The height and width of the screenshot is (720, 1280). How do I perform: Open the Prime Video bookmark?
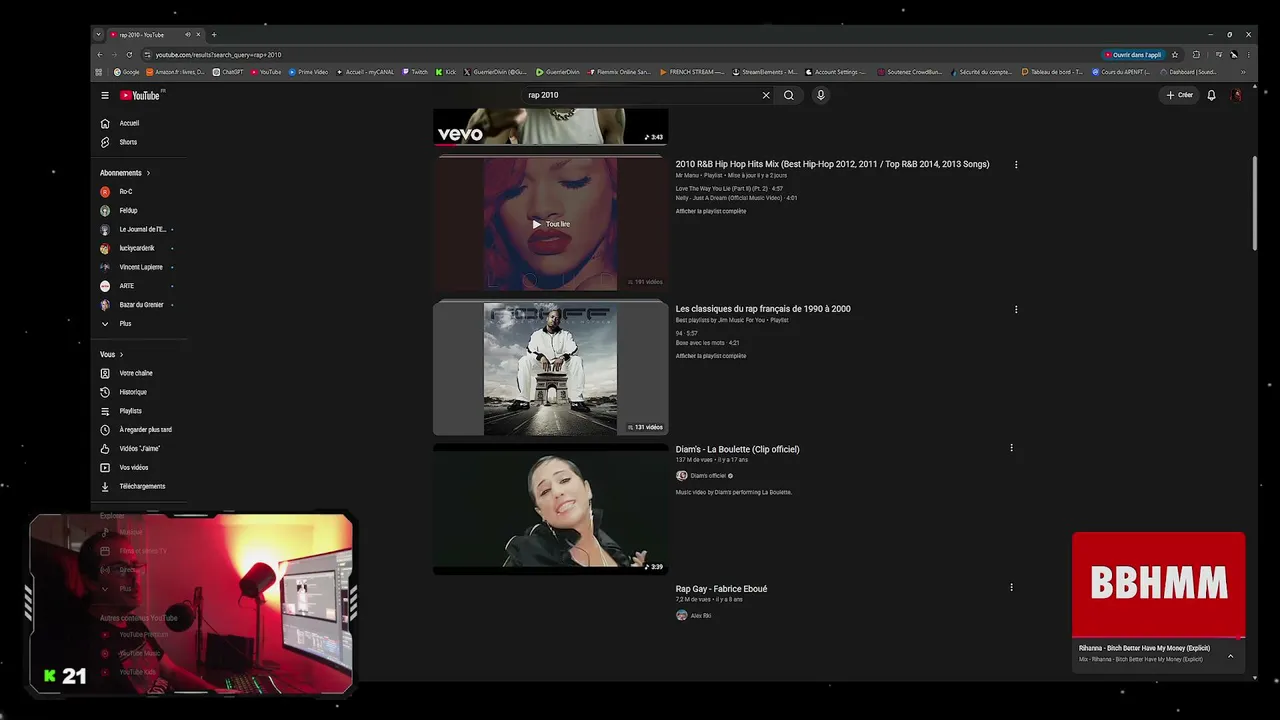point(309,72)
